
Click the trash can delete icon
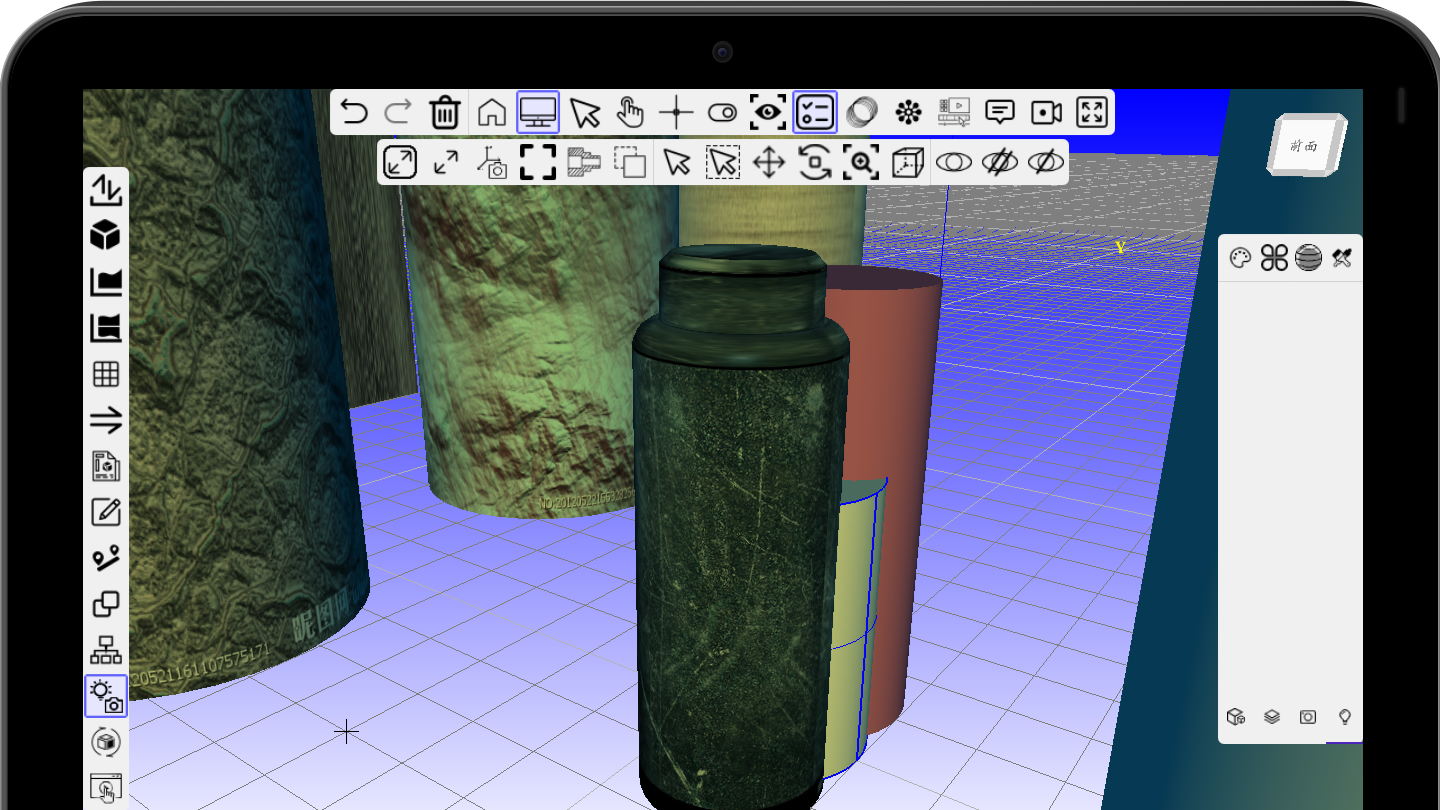(444, 112)
